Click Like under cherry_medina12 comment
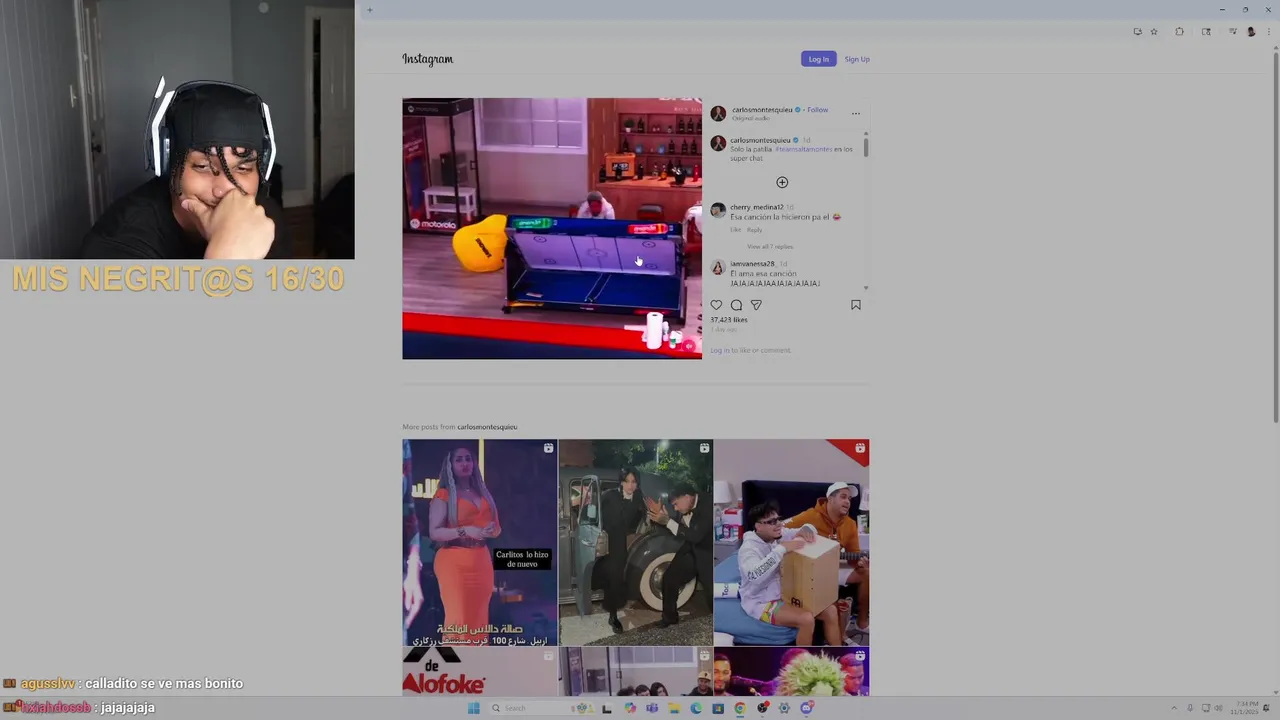Screen dimensions: 1280x720 pos(735,230)
